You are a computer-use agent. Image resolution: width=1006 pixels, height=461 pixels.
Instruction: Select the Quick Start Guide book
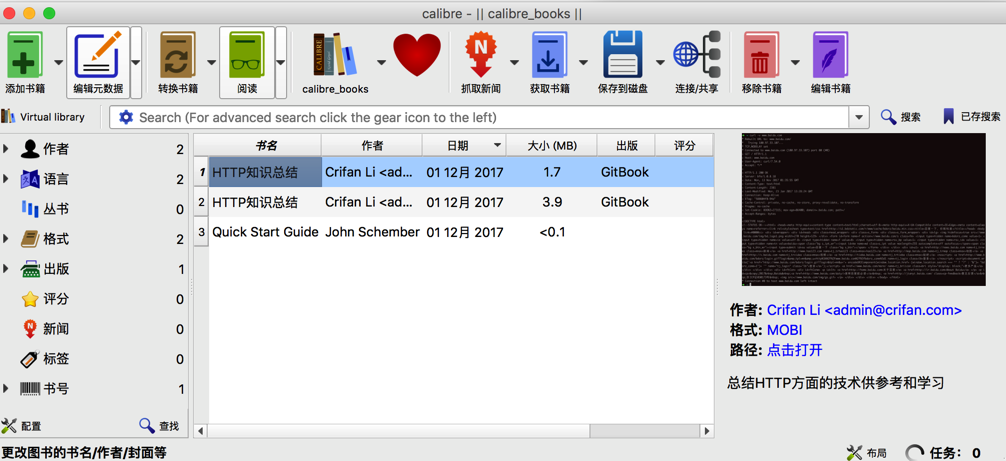(266, 231)
